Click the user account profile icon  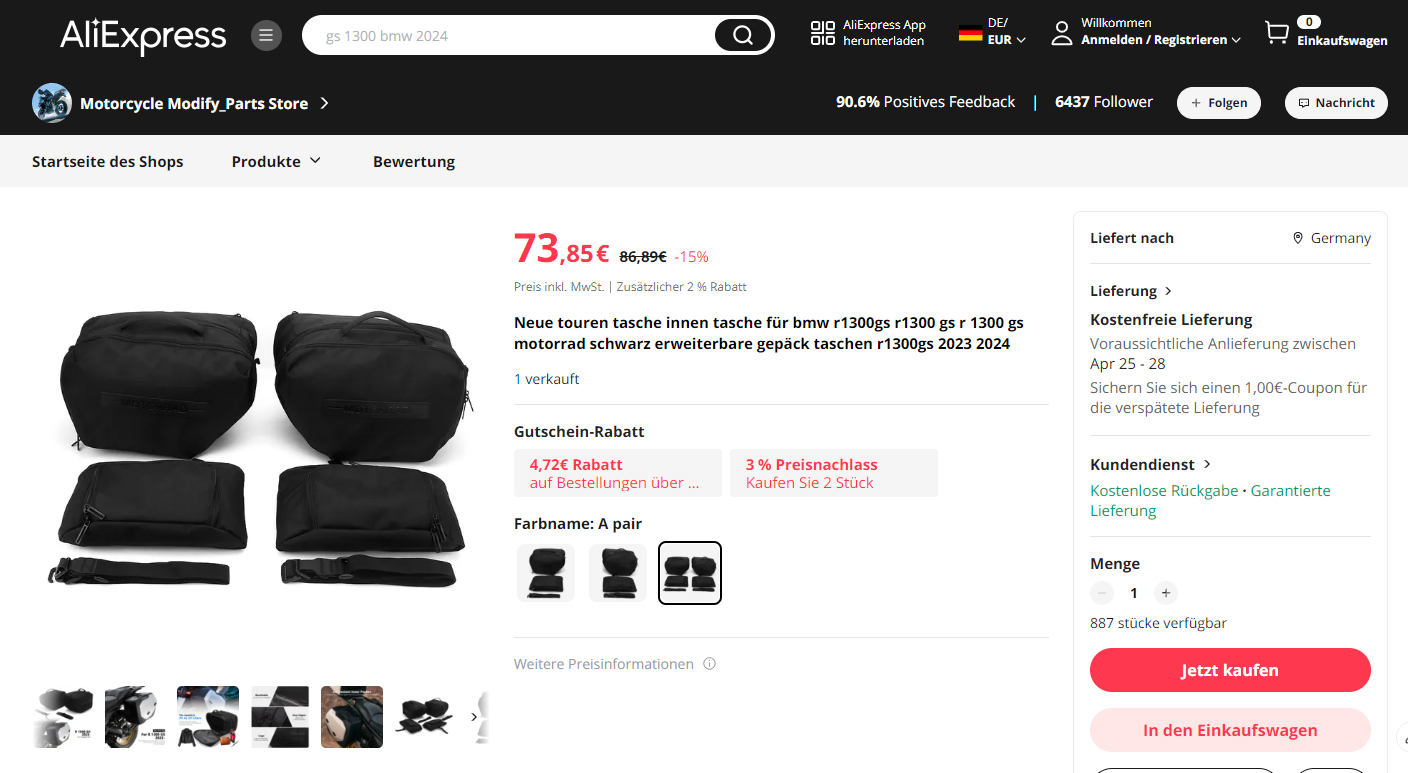[1061, 33]
